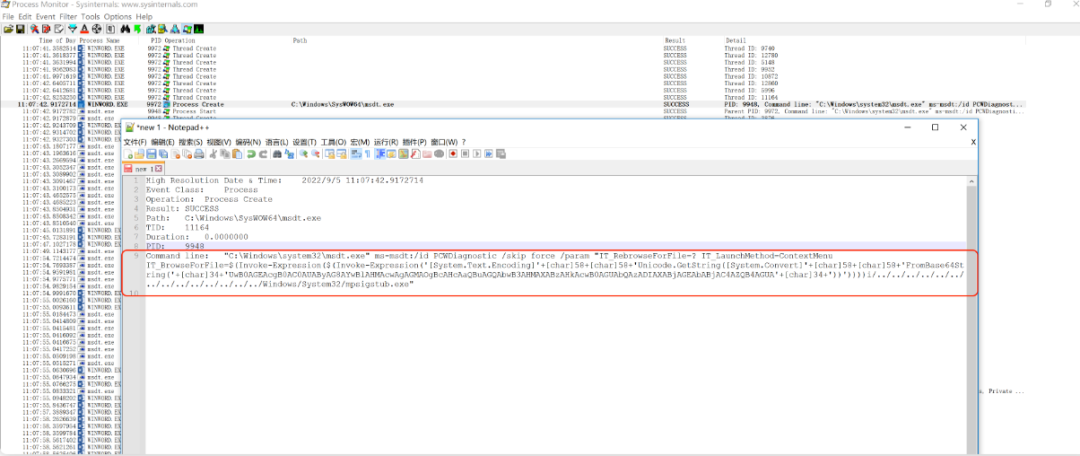Open a log file in Process Monitor
The width and height of the screenshot is (1080, 456).
pyautogui.click(x=8, y=29)
